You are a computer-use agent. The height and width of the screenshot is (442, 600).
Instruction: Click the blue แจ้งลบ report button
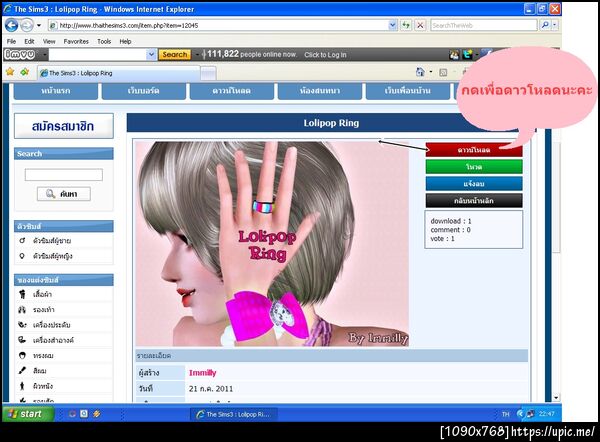474,184
